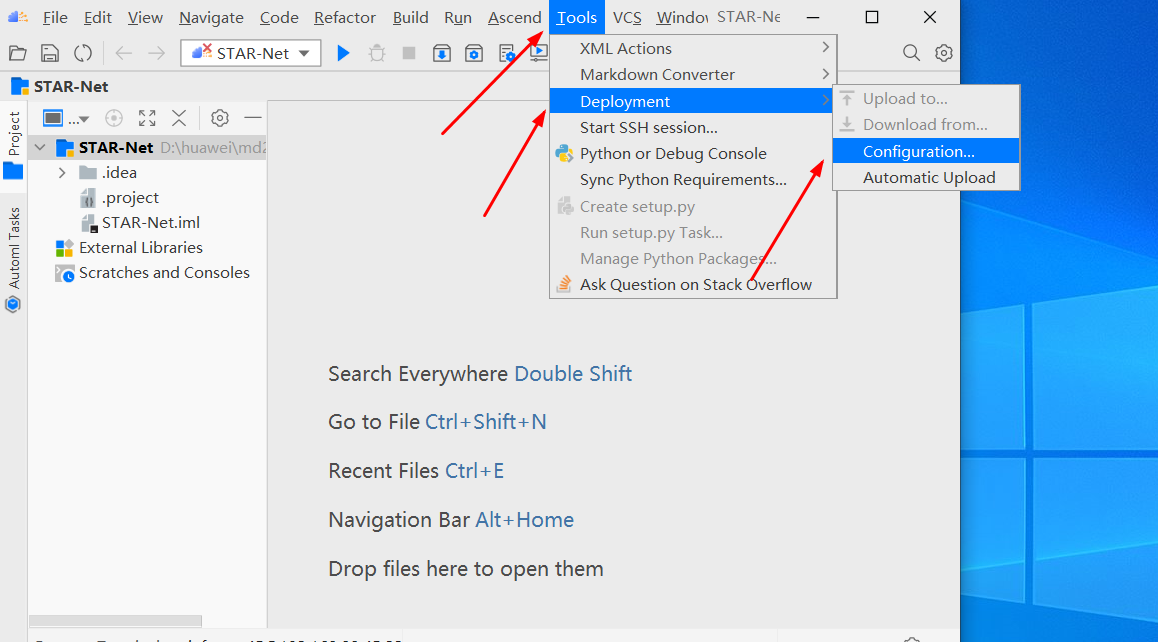This screenshot has width=1158, height=642.
Task: Hide the Project panel with minus icon
Action: pyautogui.click(x=253, y=118)
